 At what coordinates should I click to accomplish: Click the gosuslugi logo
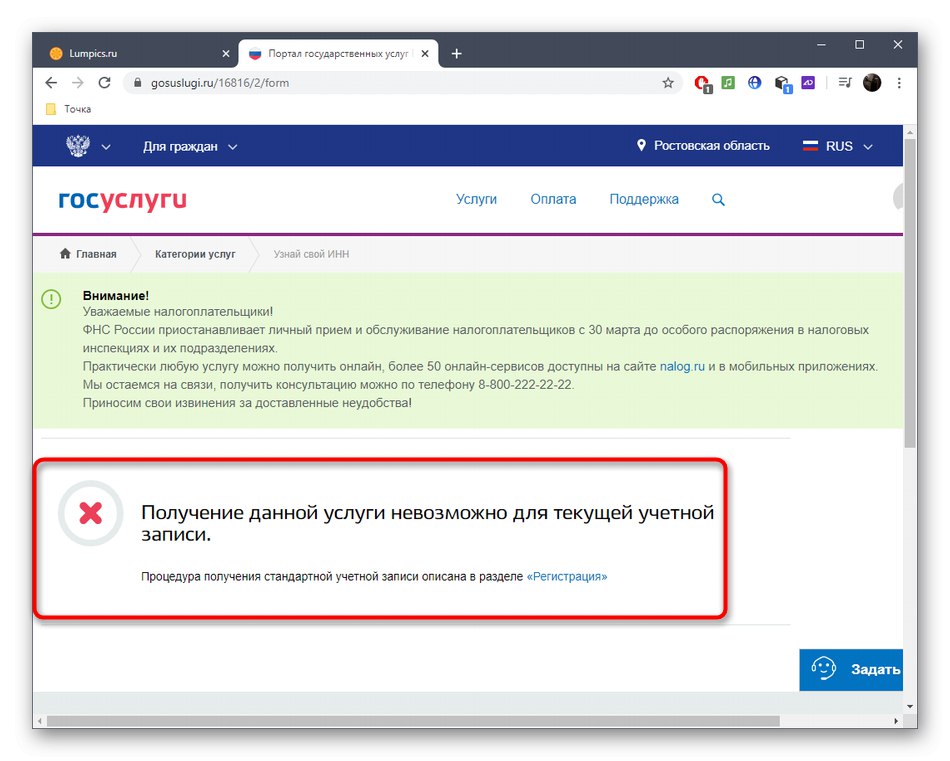[x=122, y=201]
